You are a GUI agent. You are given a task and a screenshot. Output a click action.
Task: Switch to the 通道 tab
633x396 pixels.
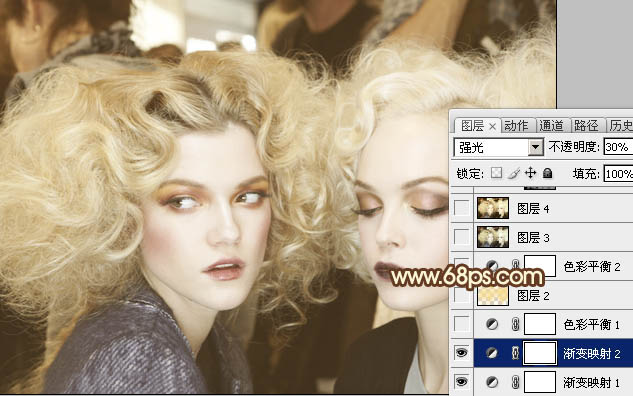tap(551, 126)
